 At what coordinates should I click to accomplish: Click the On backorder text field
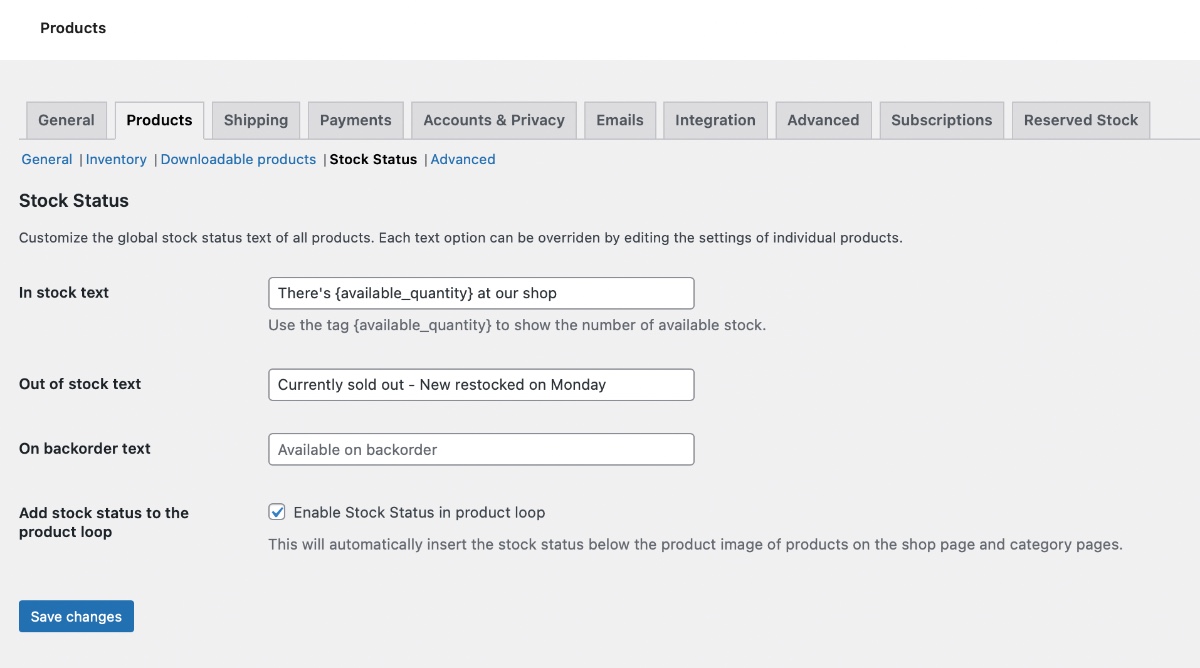point(481,449)
